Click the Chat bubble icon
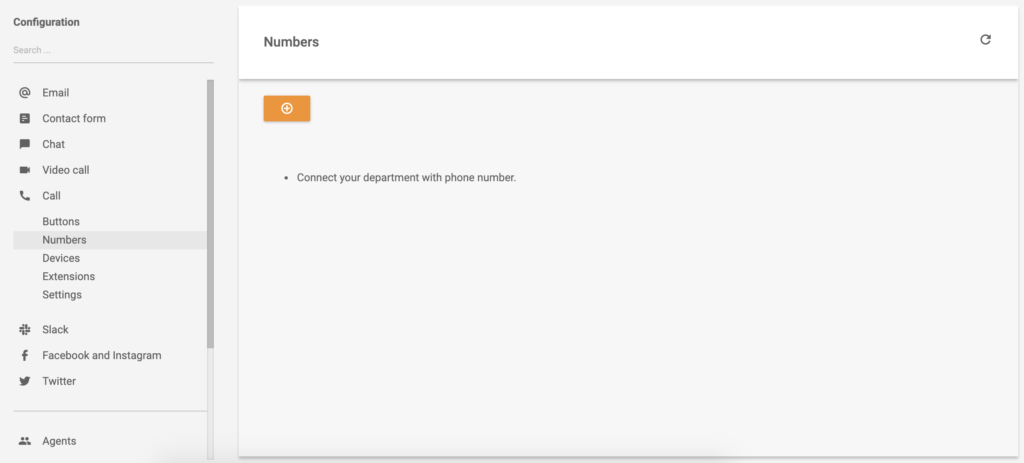The image size is (1024, 463). [x=25, y=144]
